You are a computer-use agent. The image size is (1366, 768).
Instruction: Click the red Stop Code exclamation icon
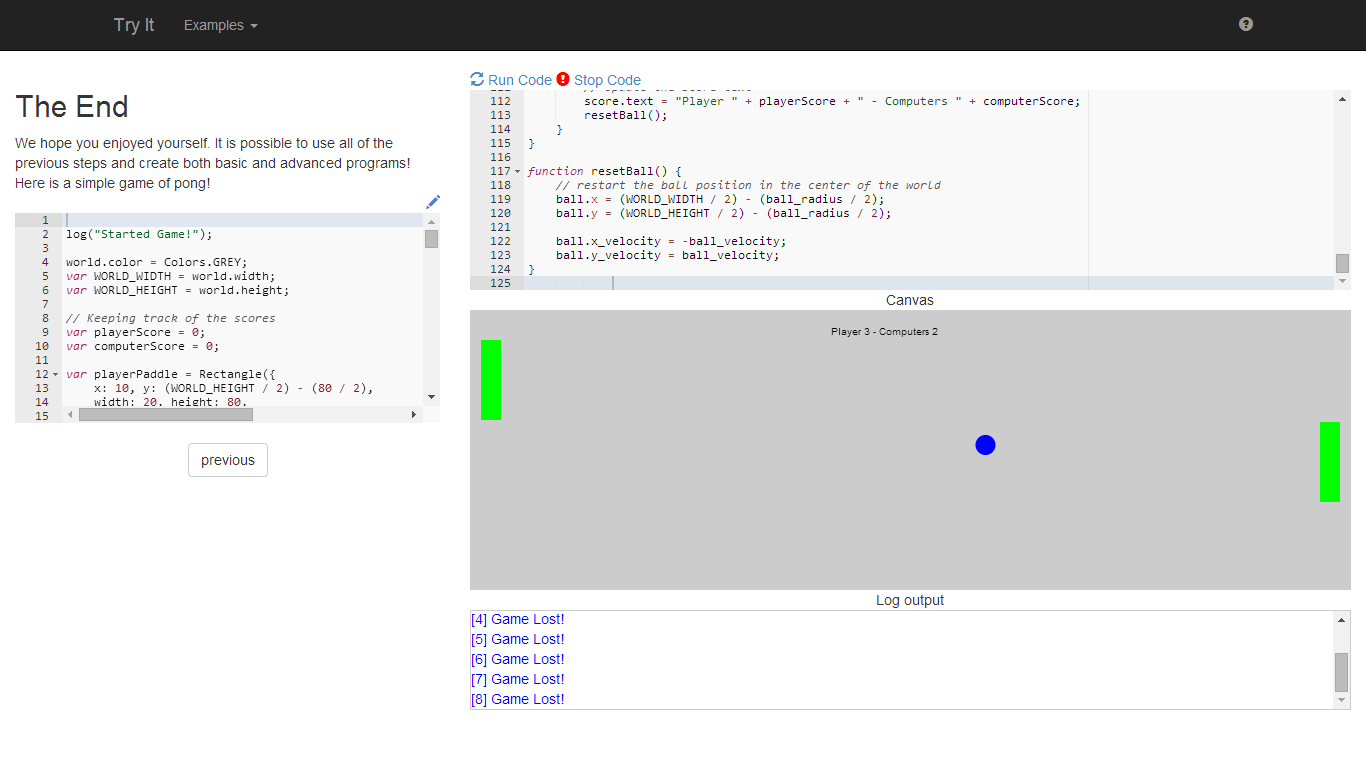click(563, 79)
